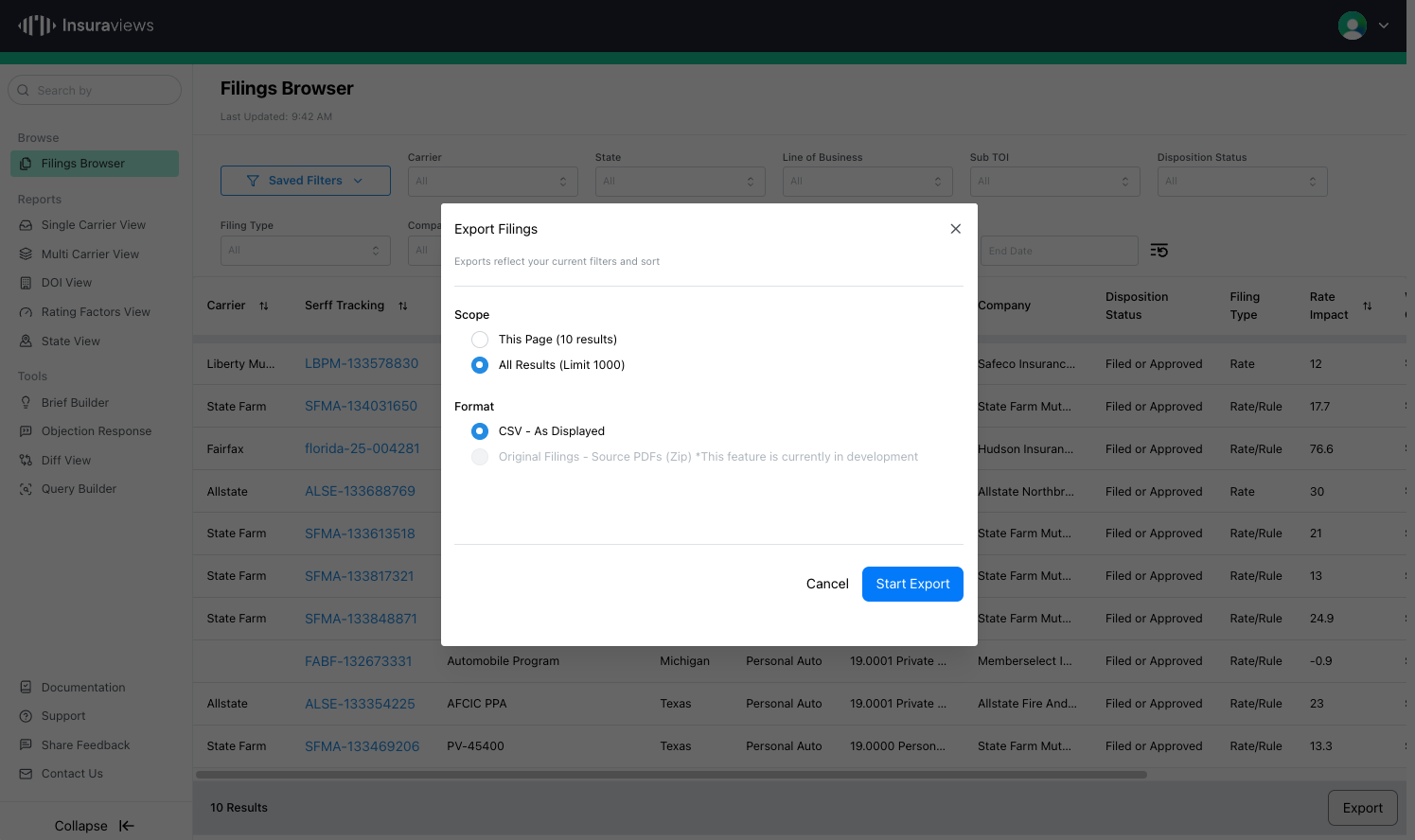Sort by Rate Impact column arrows

click(x=1367, y=306)
